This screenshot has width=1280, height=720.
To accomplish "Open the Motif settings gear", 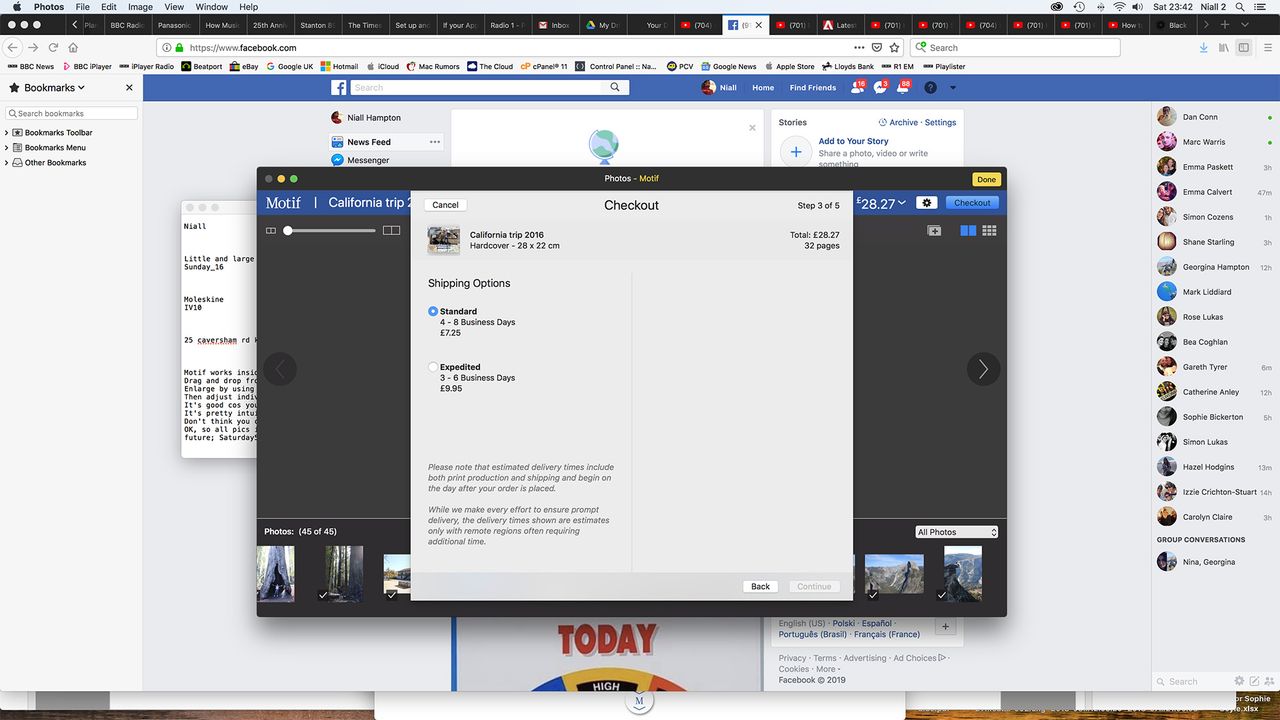I will 927,203.
